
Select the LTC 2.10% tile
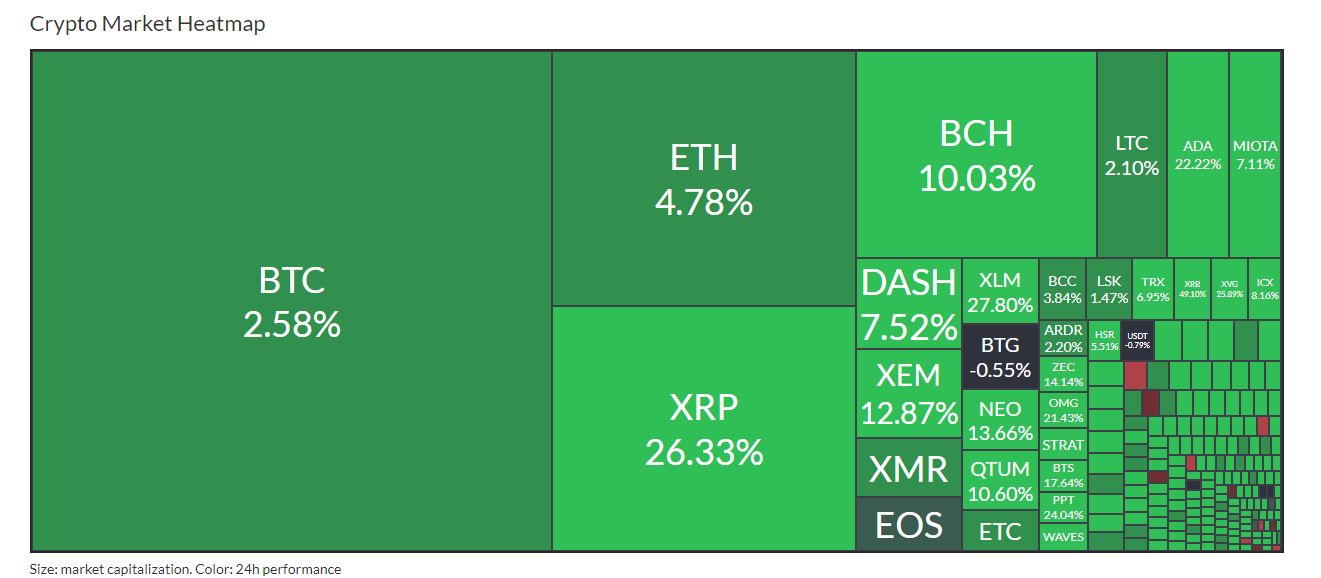click(x=1132, y=155)
